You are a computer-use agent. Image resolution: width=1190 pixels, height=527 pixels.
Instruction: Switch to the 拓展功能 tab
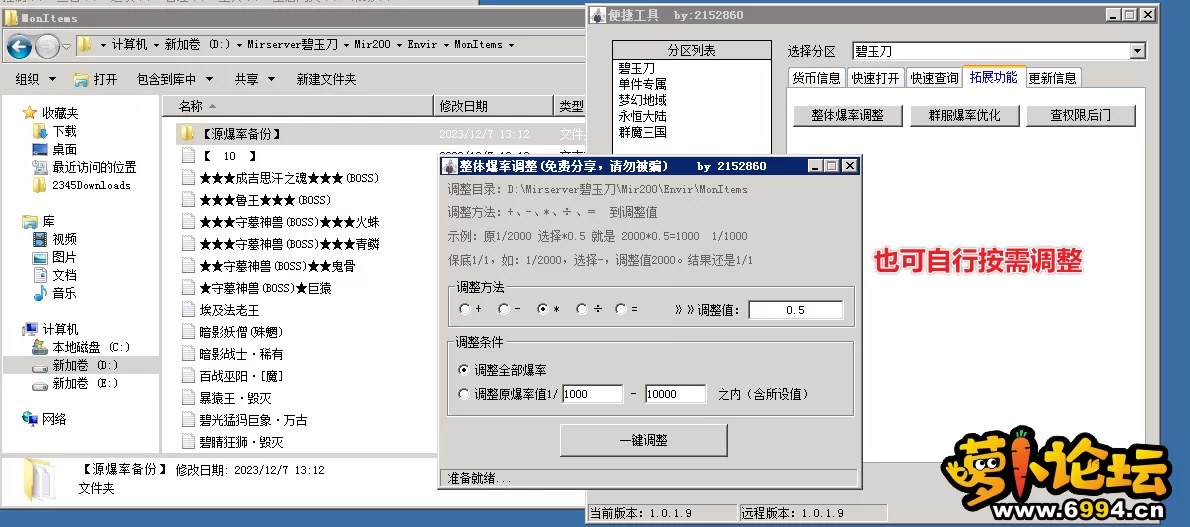(x=993, y=77)
